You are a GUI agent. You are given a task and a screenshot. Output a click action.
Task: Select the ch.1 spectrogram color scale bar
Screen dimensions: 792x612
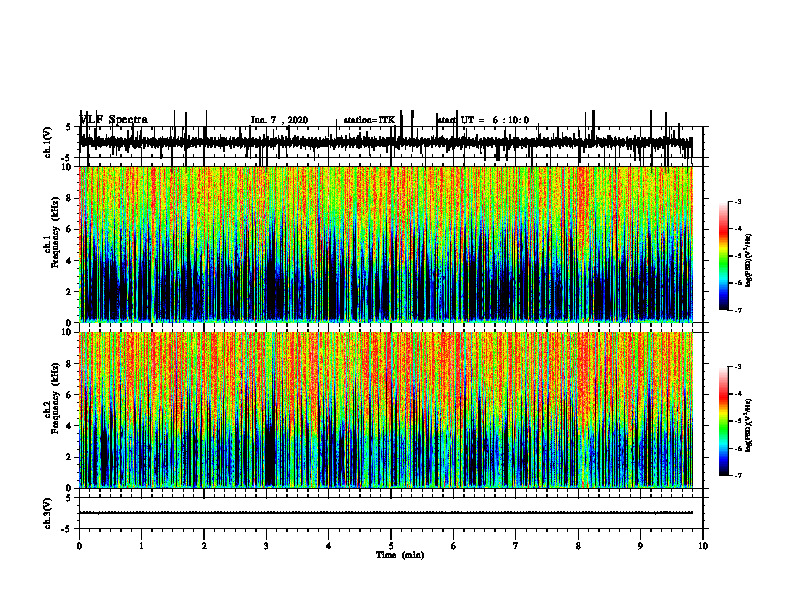pos(724,256)
